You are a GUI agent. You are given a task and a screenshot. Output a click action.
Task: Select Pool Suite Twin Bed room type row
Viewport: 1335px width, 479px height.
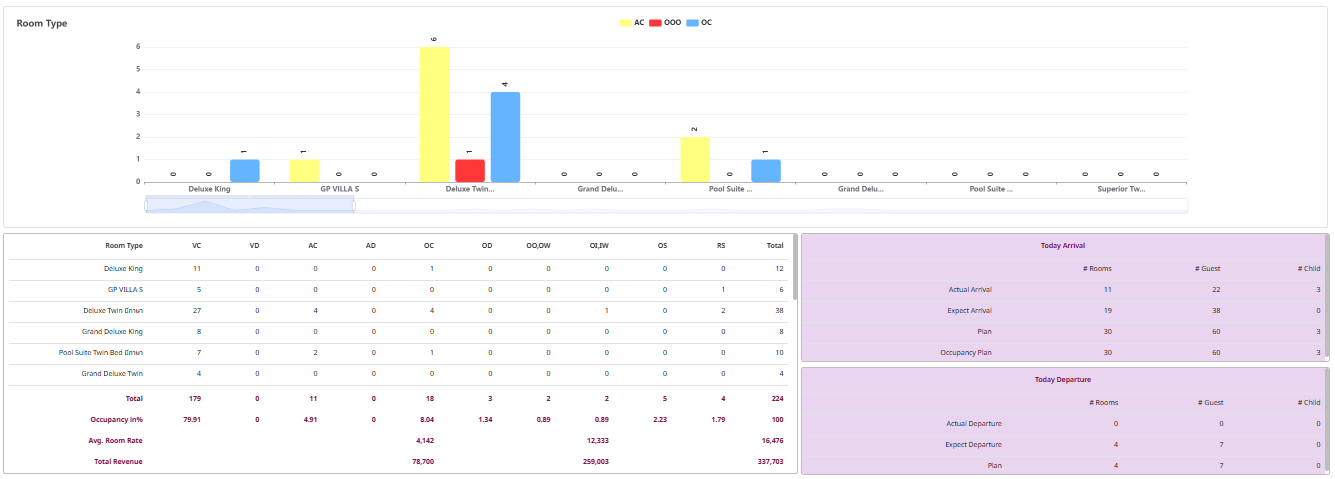coord(100,353)
